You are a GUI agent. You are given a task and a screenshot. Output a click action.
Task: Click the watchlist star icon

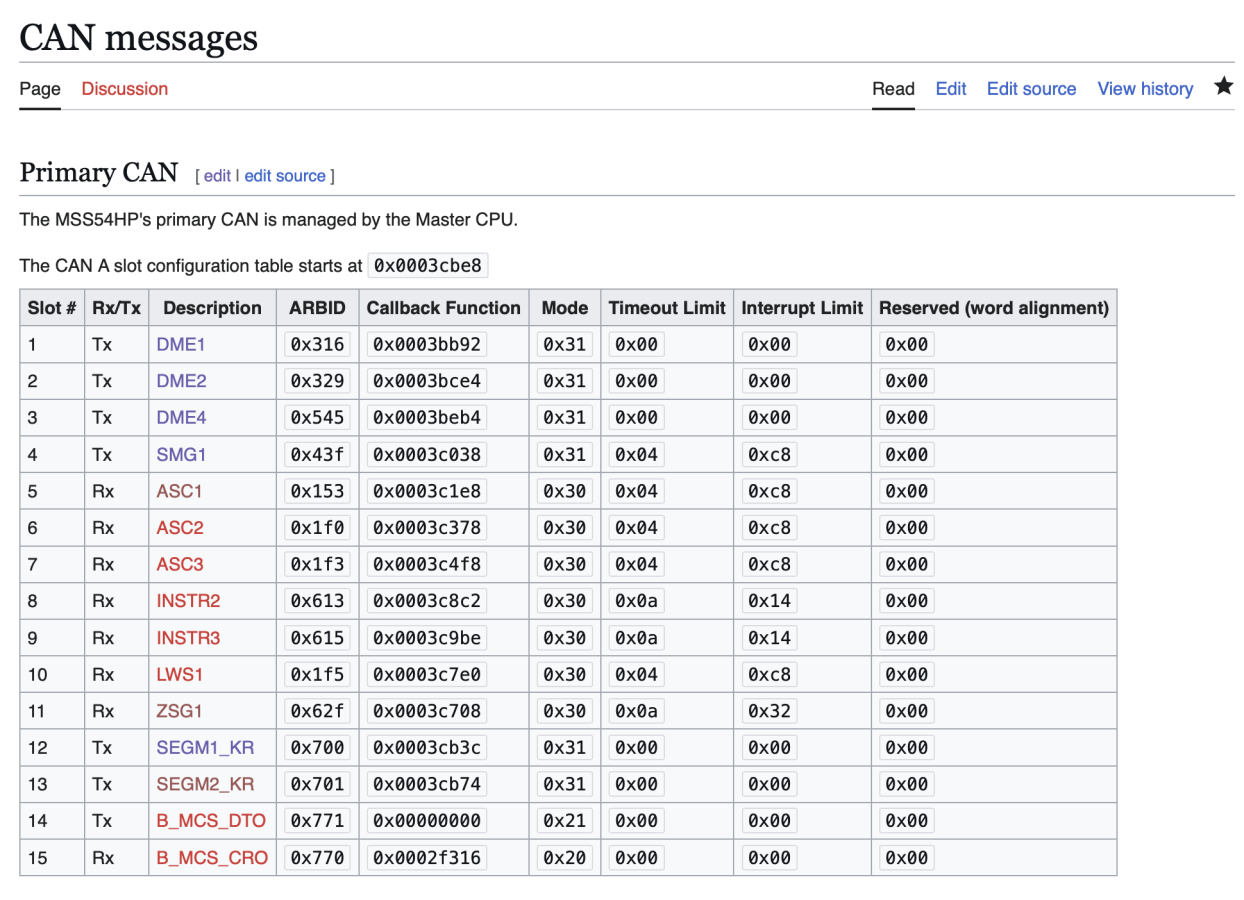click(x=1223, y=87)
